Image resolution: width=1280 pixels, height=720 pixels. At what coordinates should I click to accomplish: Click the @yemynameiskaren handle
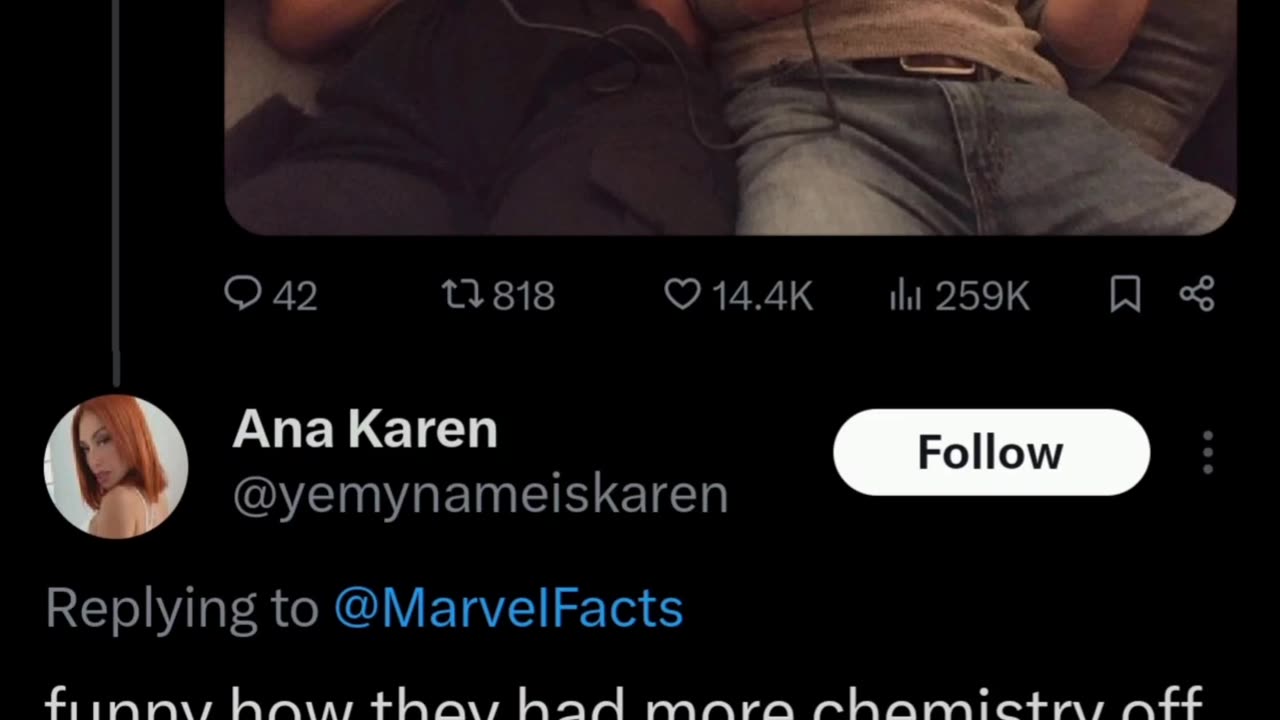[480, 494]
